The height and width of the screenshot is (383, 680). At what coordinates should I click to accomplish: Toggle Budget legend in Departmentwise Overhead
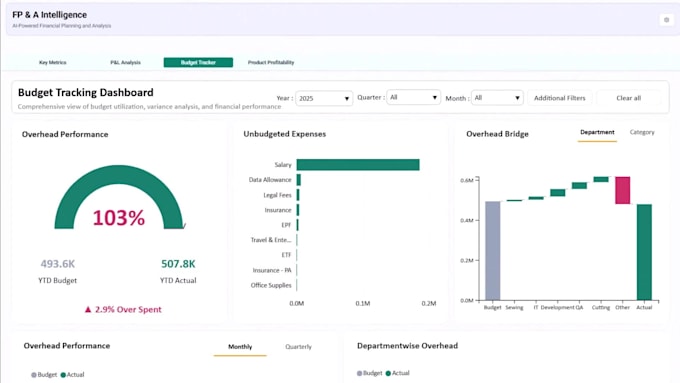coord(369,373)
